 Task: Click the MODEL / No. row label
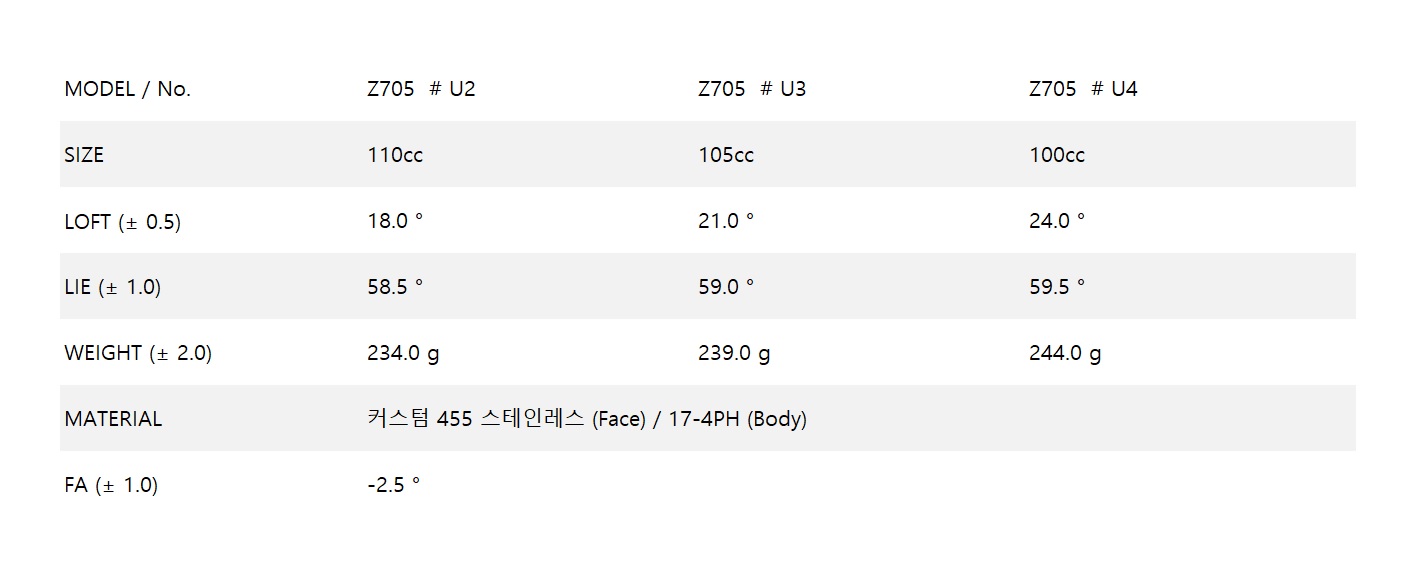tap(127, 89)
